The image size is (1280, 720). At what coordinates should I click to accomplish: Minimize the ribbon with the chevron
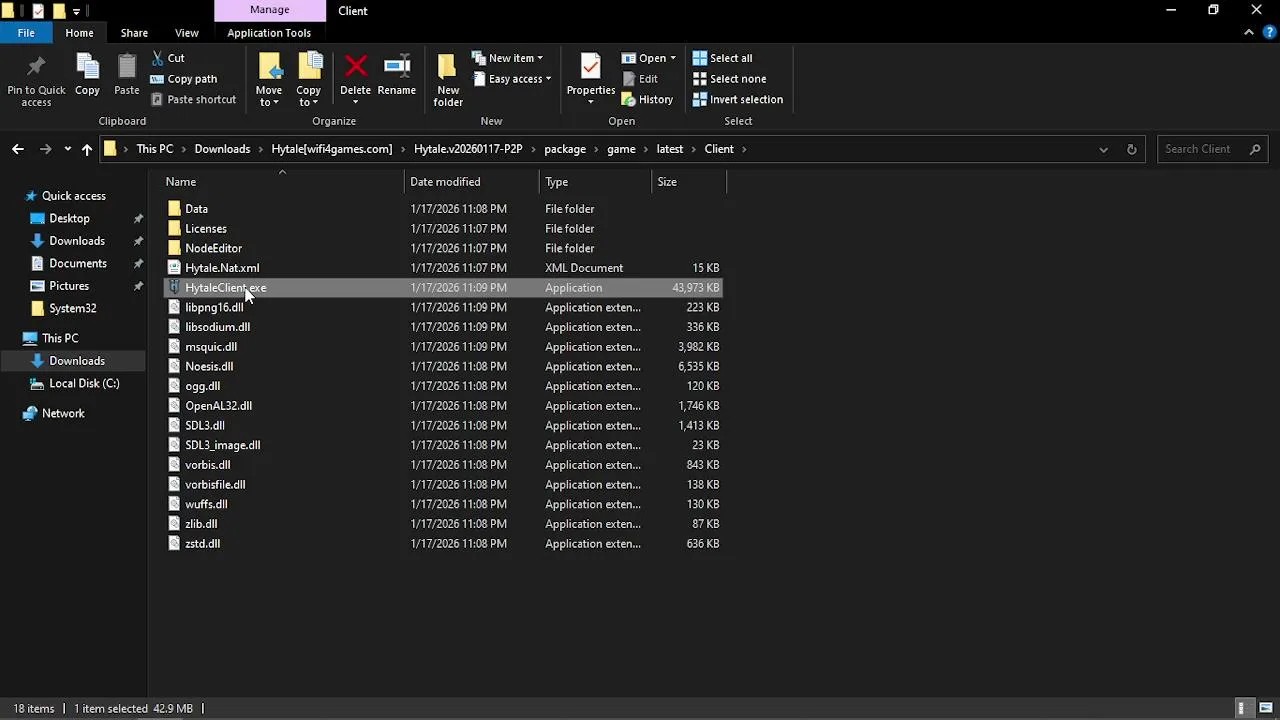click(x=1249, y=33)
